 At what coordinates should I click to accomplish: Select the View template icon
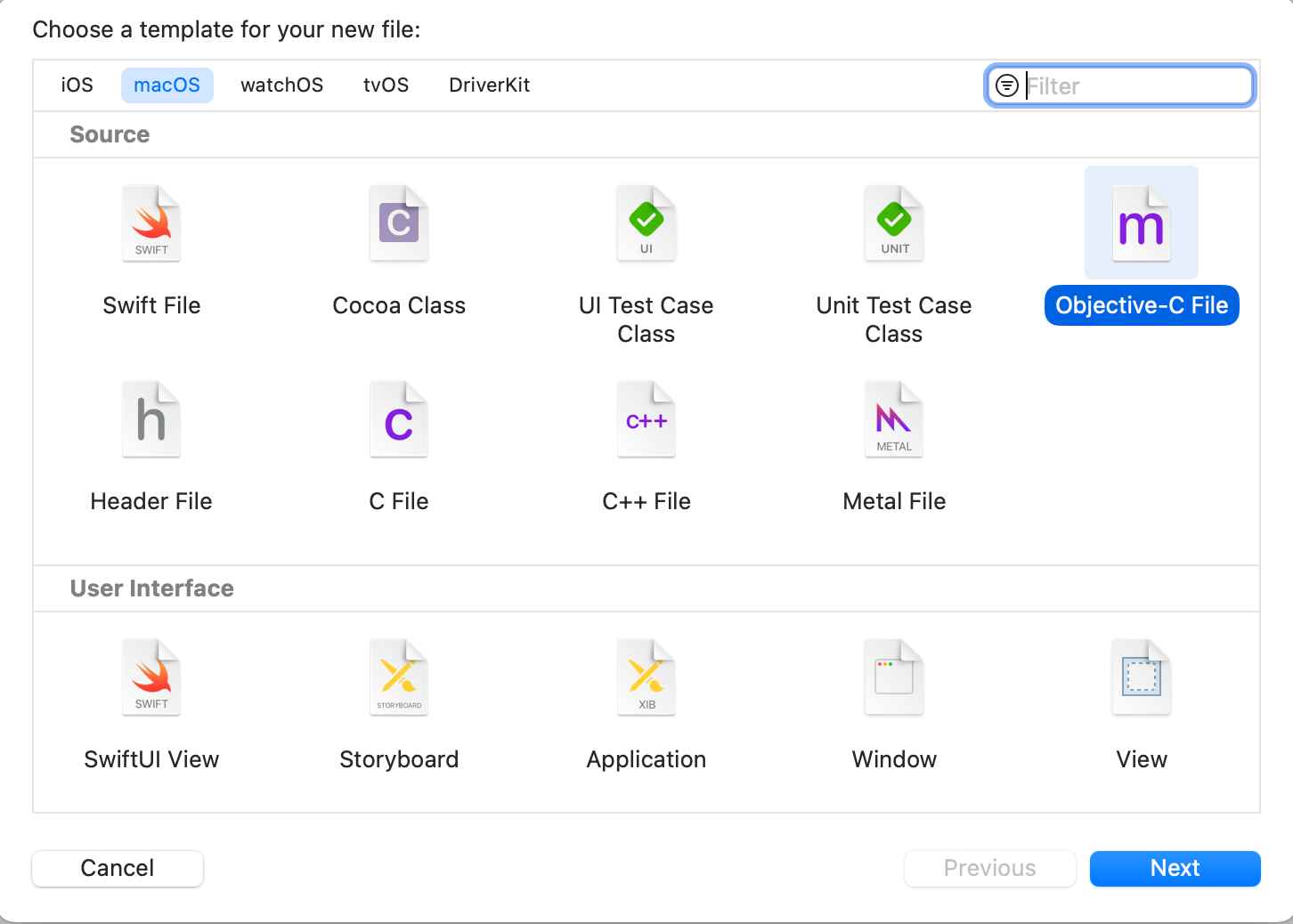tap(1141, 677)
